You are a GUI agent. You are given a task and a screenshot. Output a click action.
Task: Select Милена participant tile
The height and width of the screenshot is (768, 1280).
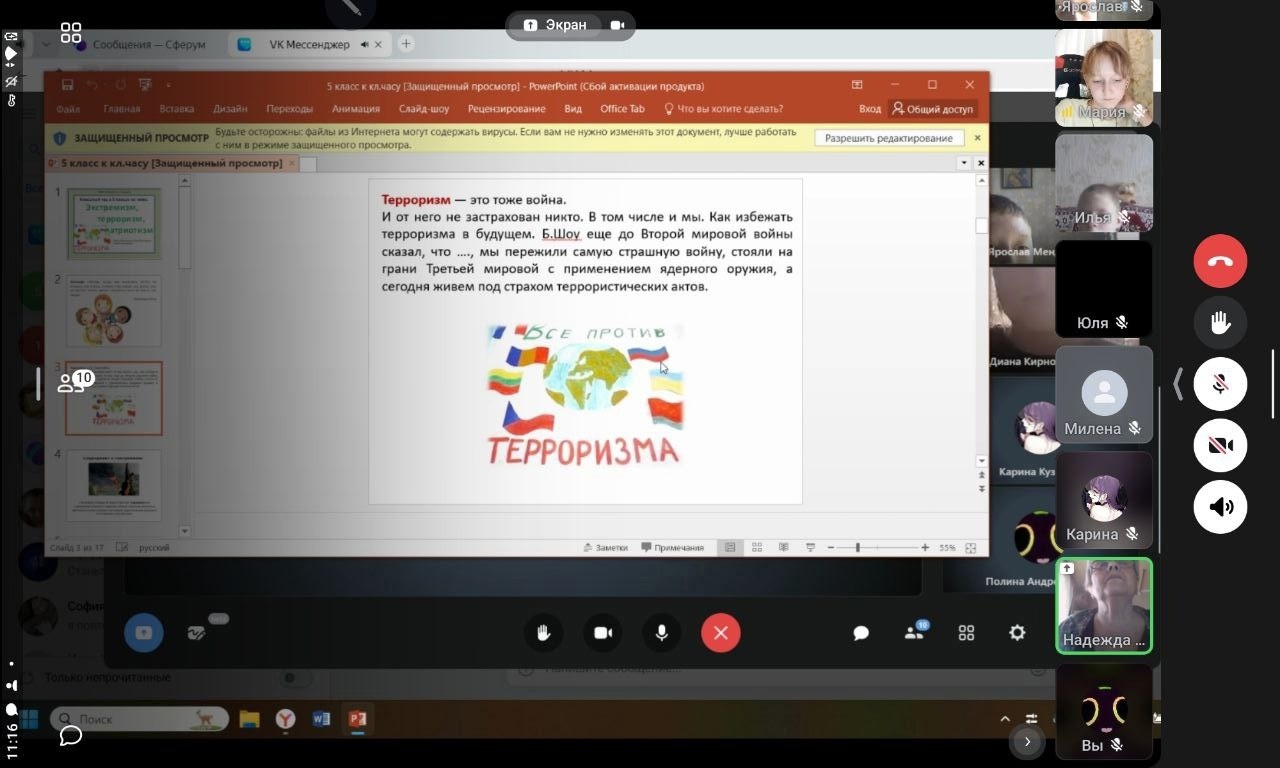1104,394
